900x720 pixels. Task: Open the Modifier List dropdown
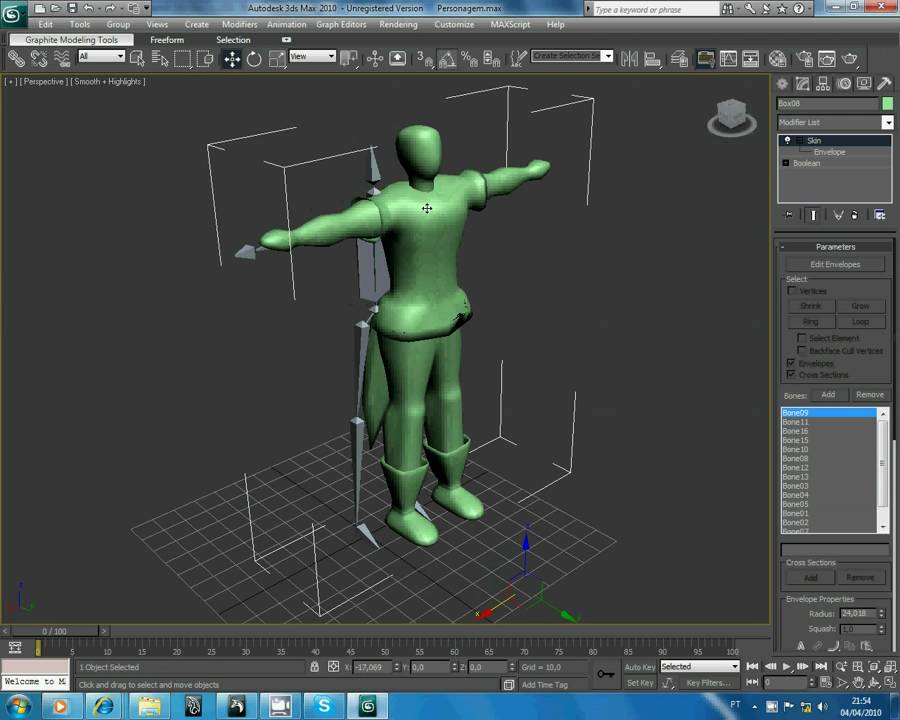tap(888, 122)
